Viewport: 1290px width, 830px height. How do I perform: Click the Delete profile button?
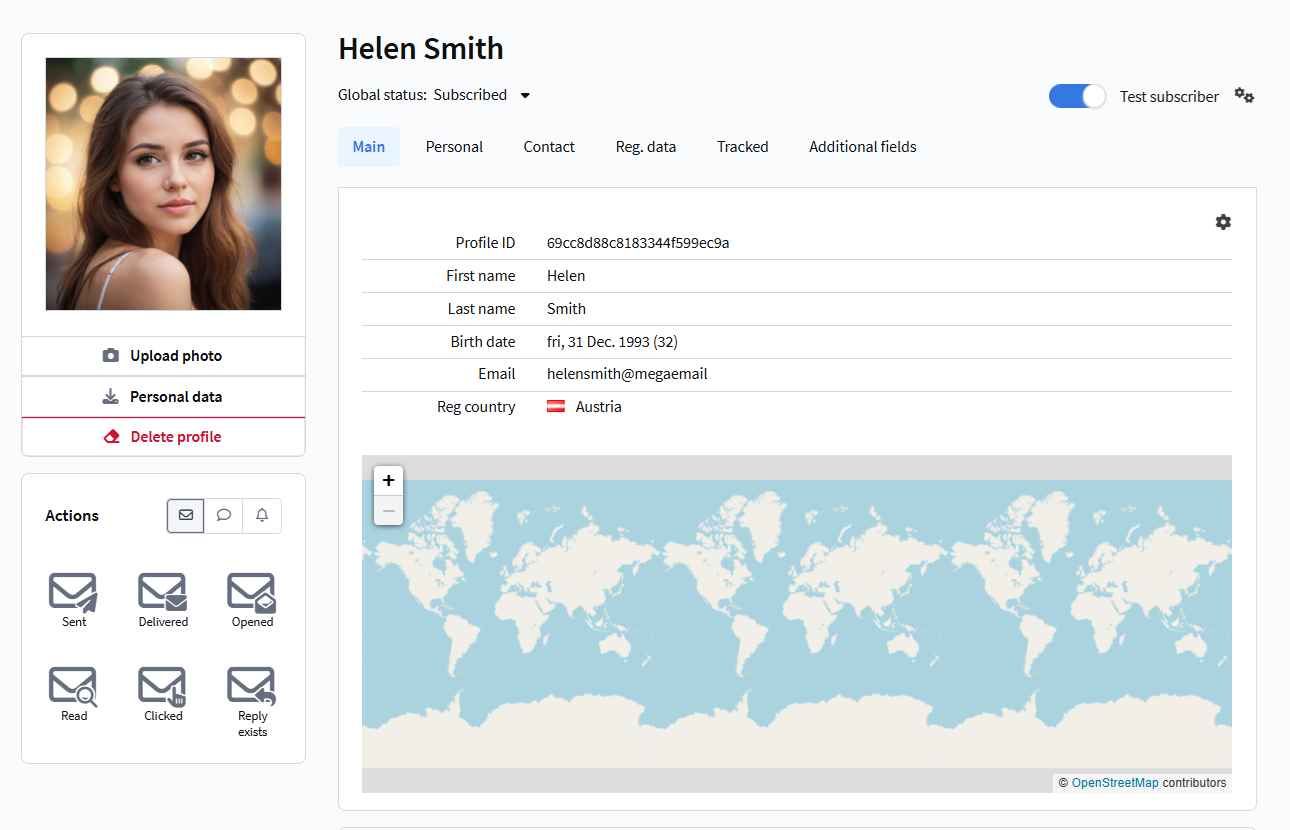pos(163,437)
